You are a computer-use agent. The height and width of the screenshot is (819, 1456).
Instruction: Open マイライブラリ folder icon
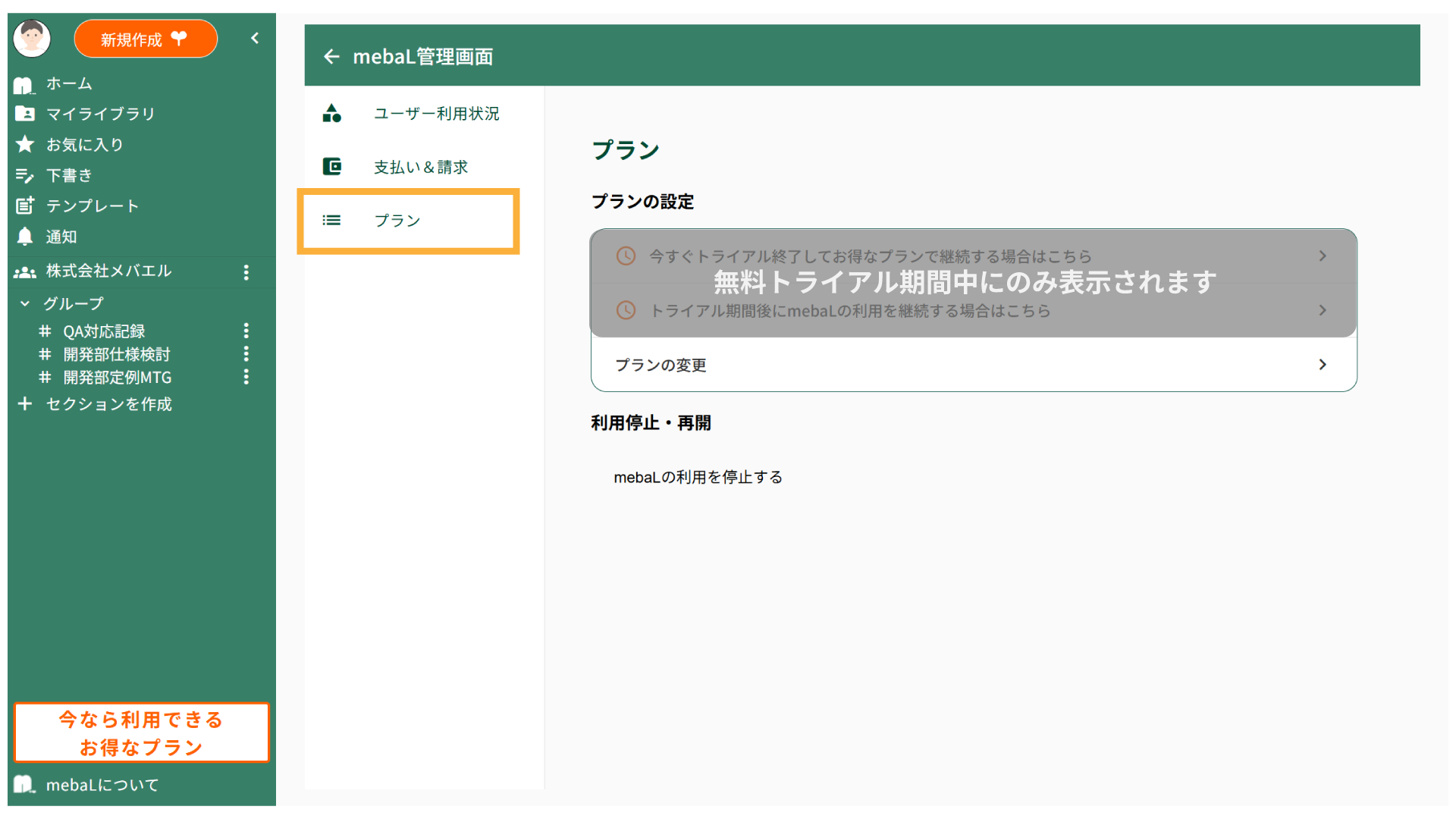click(25, 114)
